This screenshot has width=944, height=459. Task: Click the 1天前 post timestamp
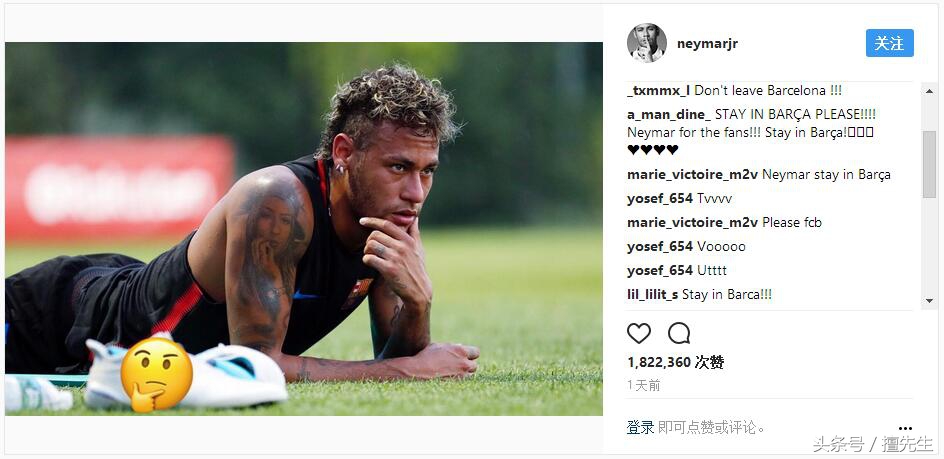click(x=644, y=386)
